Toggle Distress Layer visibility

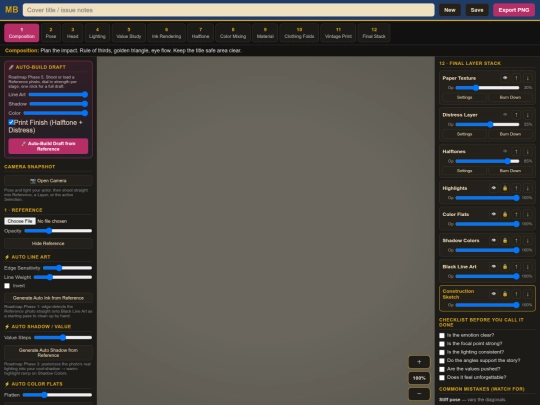[x=505, y=115]
